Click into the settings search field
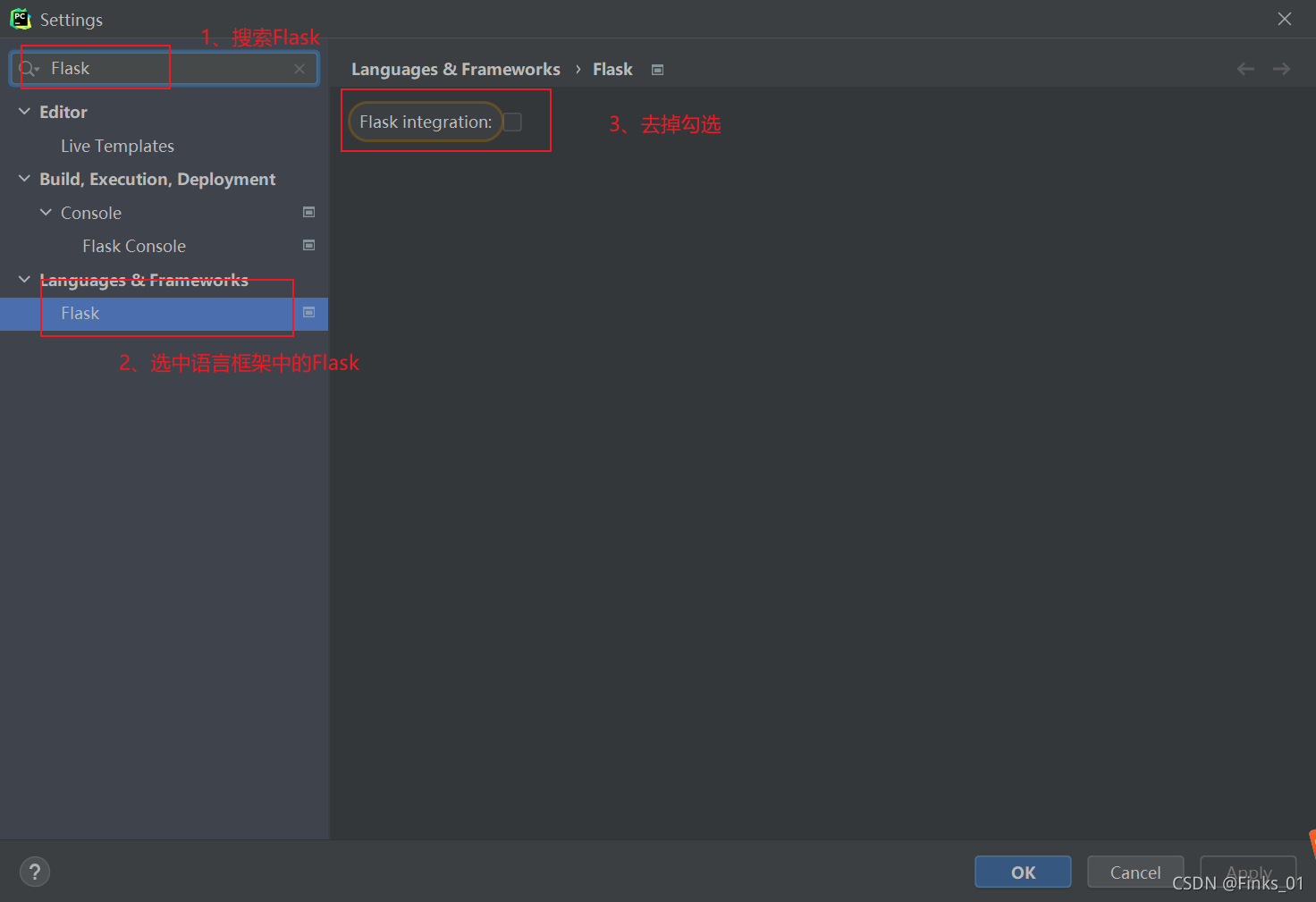The height and width of the screenshot is (902, 1316). point(164,69)
